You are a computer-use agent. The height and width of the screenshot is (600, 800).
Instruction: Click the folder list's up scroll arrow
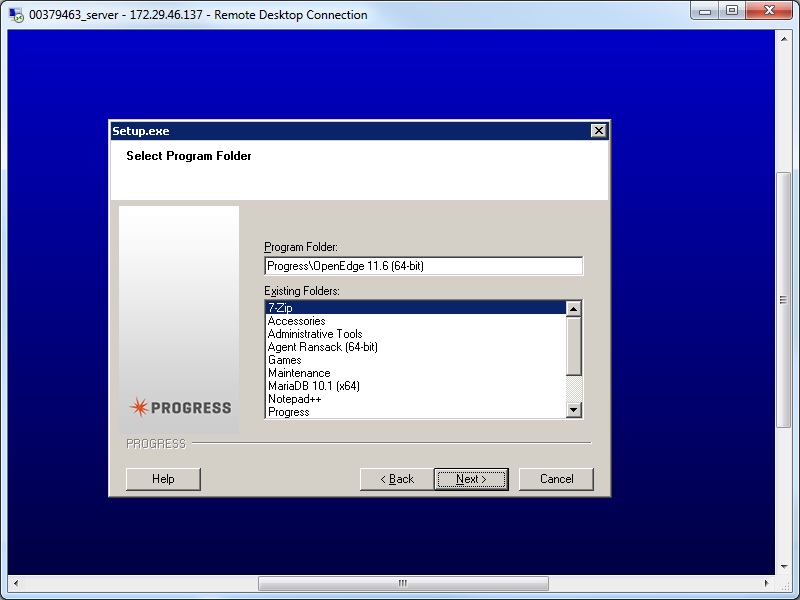pyautogui.click(x=574, y=307)
